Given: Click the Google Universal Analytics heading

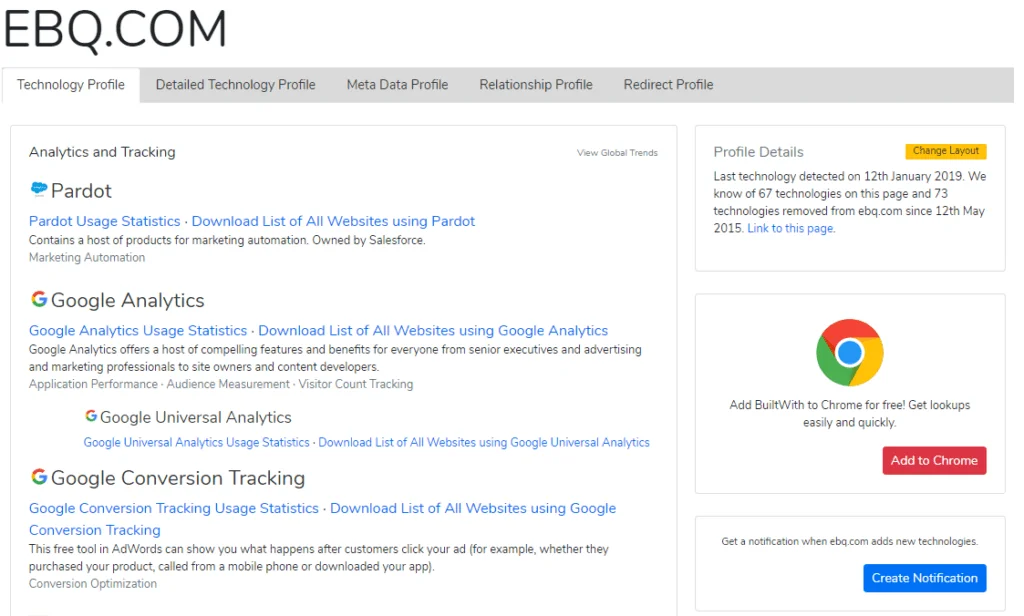Looking at the screenshot, I should [195, 417].
